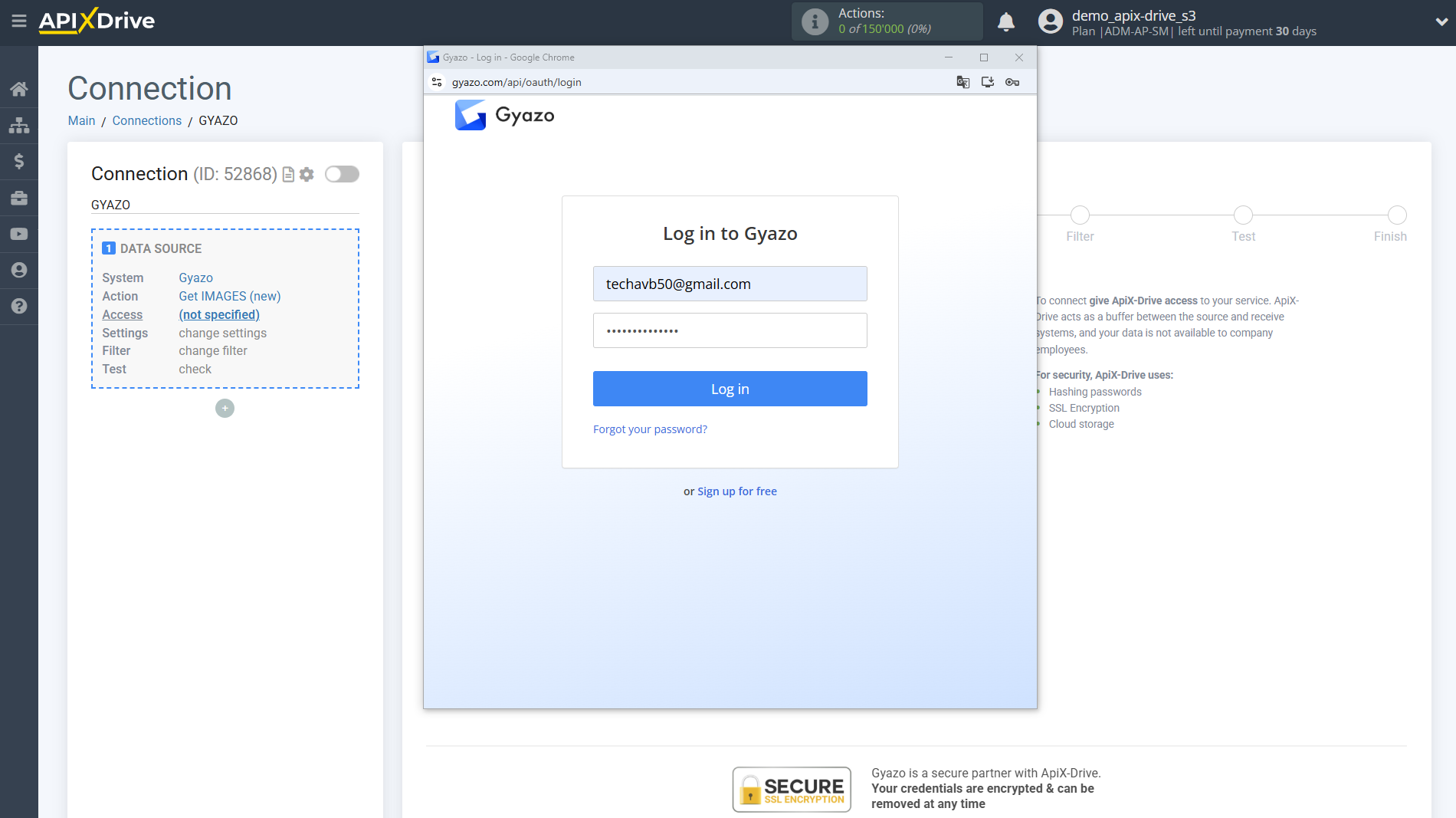Open the notifications bell
Viewport: 1456px width, 818px height.
point(1006,22)
